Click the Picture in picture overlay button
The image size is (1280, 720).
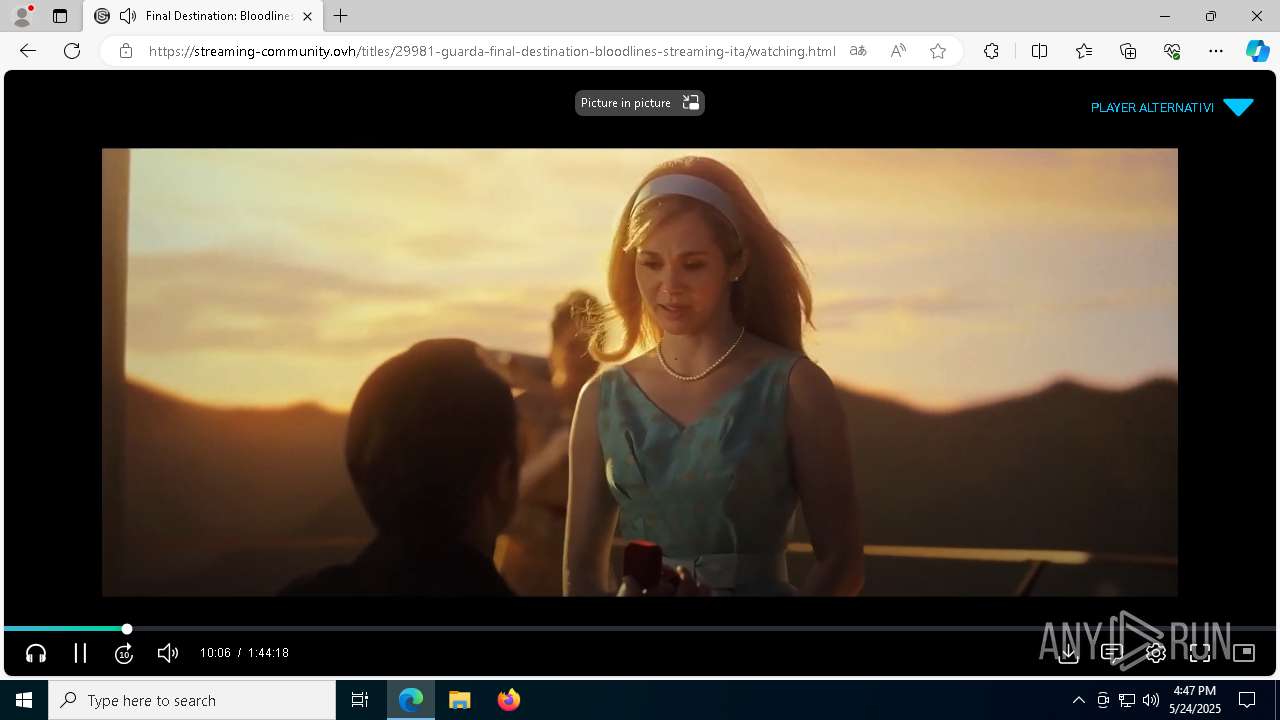point(640,103)
